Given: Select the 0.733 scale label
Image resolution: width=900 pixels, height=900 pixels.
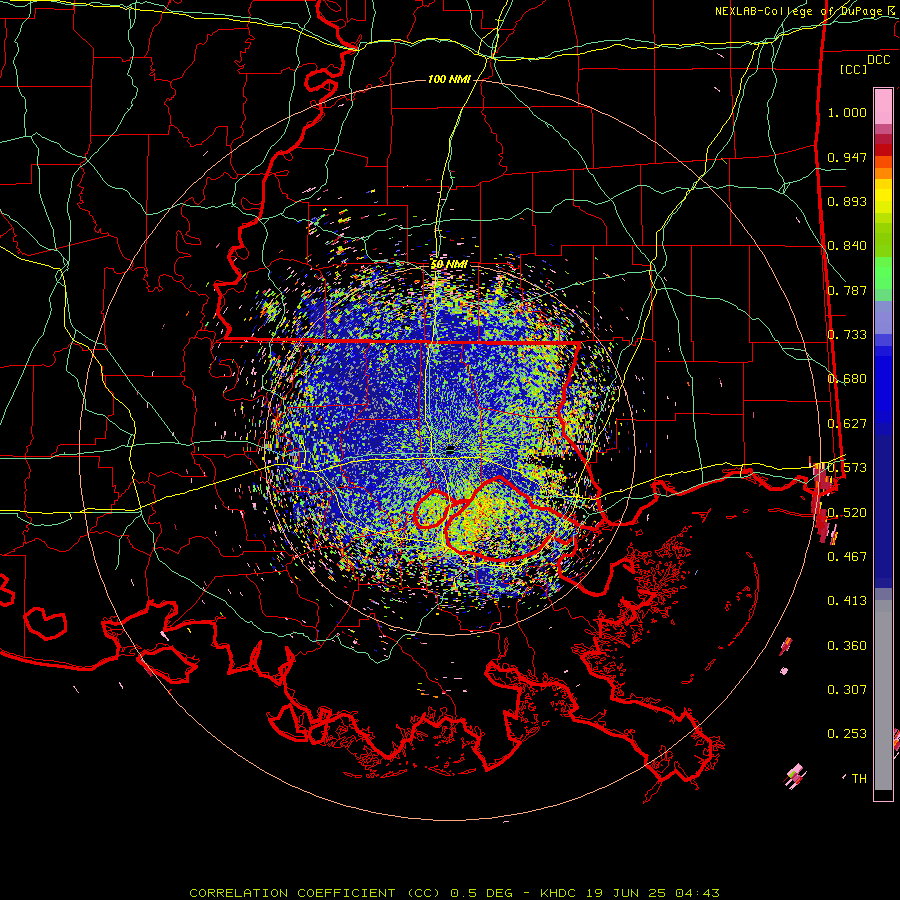Looking at the screenshot, I should click(x=847, y=335).
